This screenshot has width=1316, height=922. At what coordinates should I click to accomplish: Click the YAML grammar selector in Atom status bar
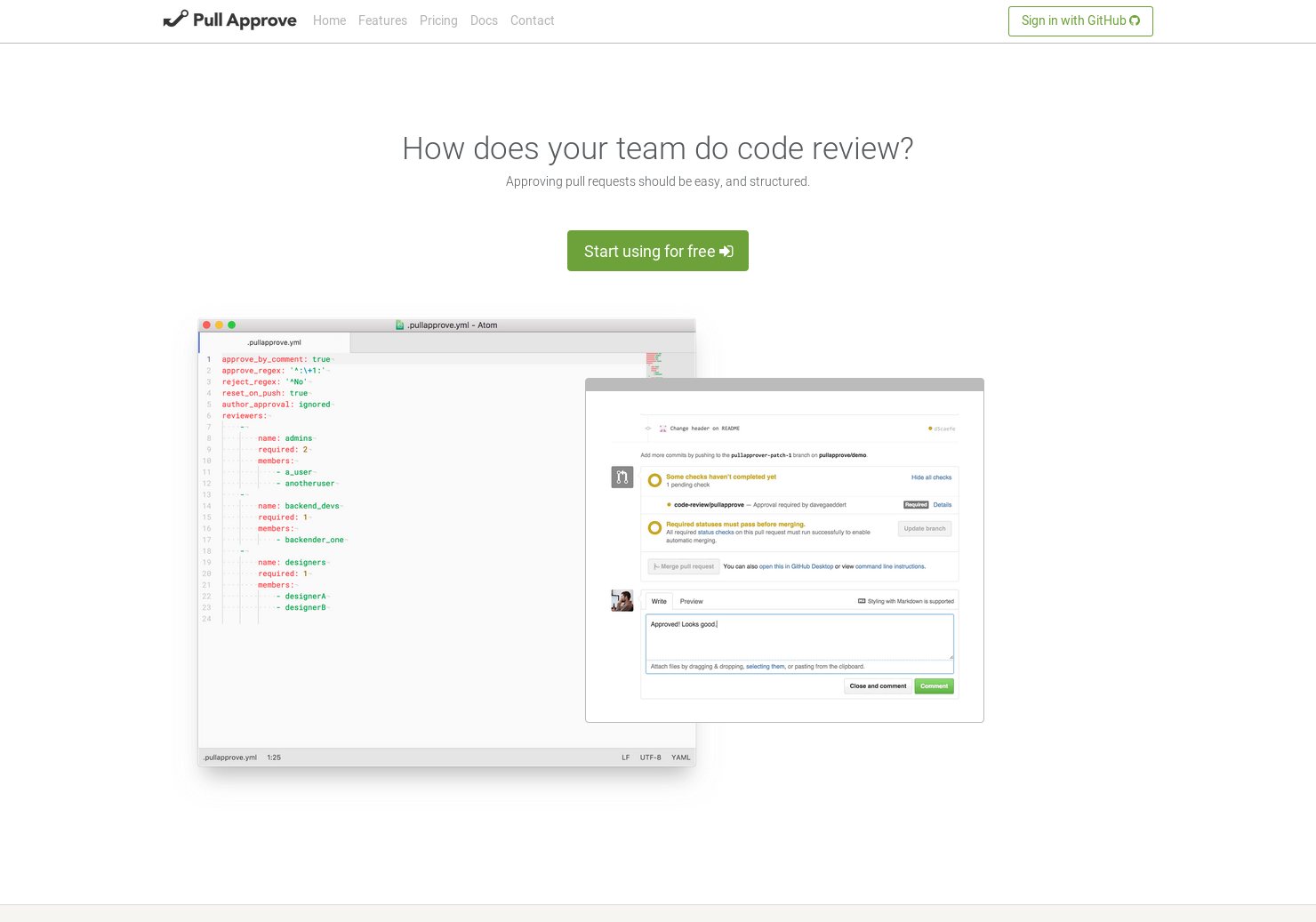point(681,758)
